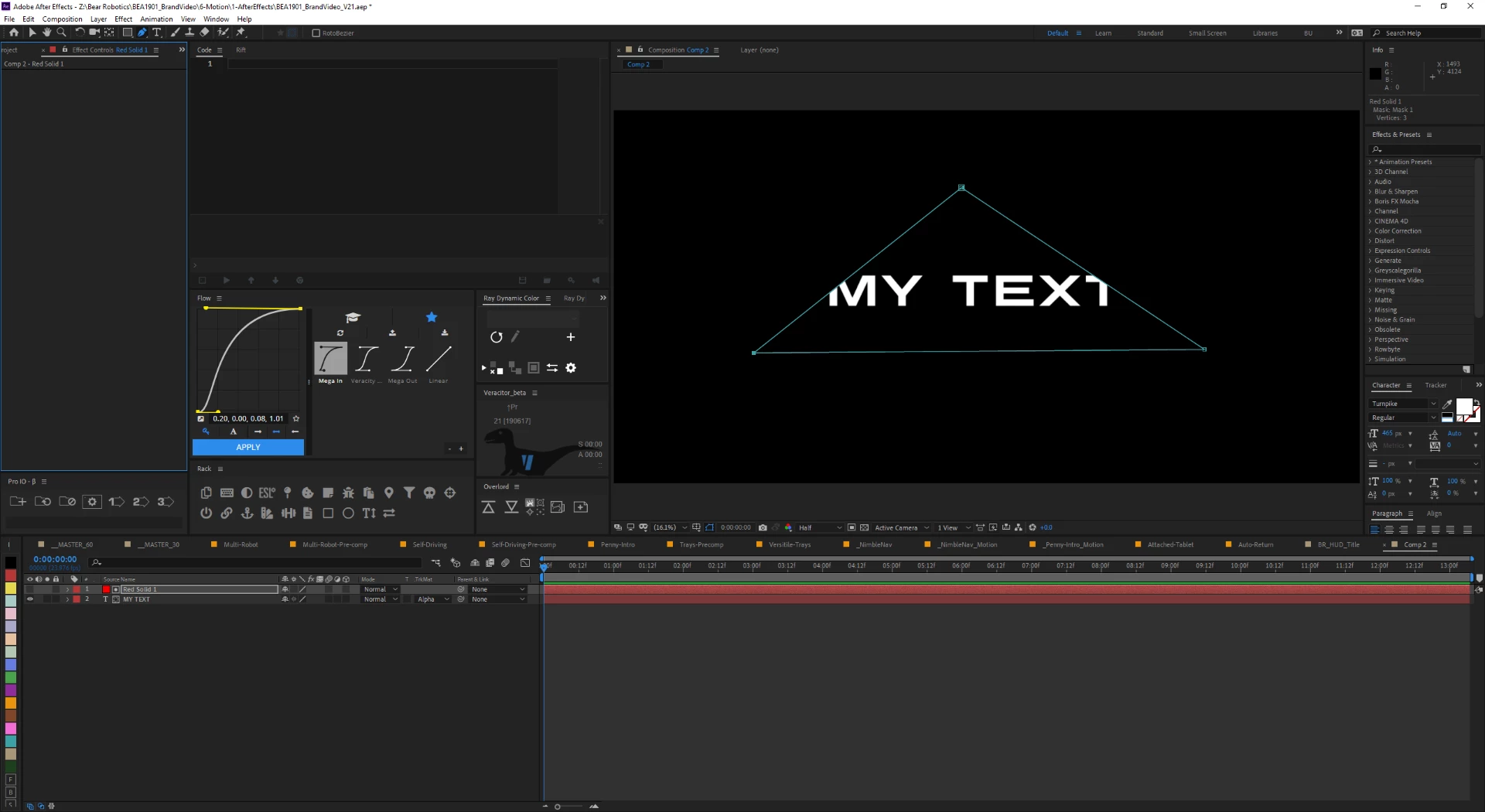Select the Zoom magnifier tool
The image size is (1485, 812).
(62, 32)
